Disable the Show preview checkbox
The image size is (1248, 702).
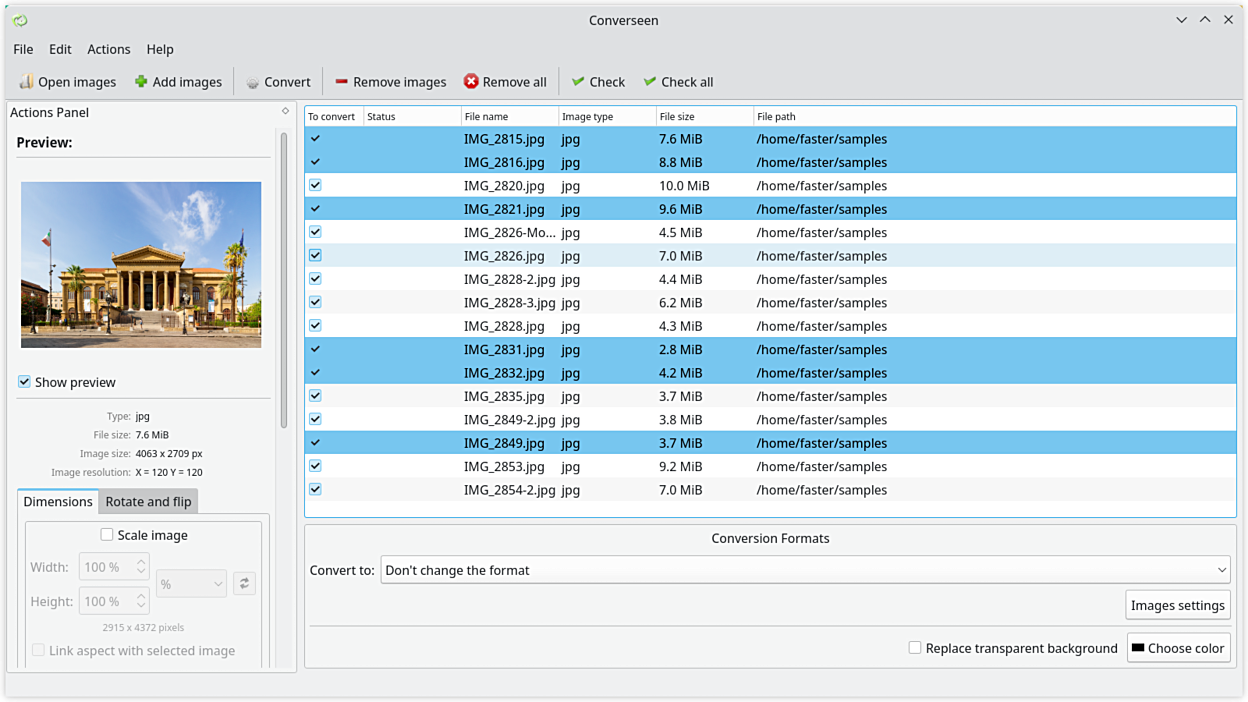click(x=24, y=382)
